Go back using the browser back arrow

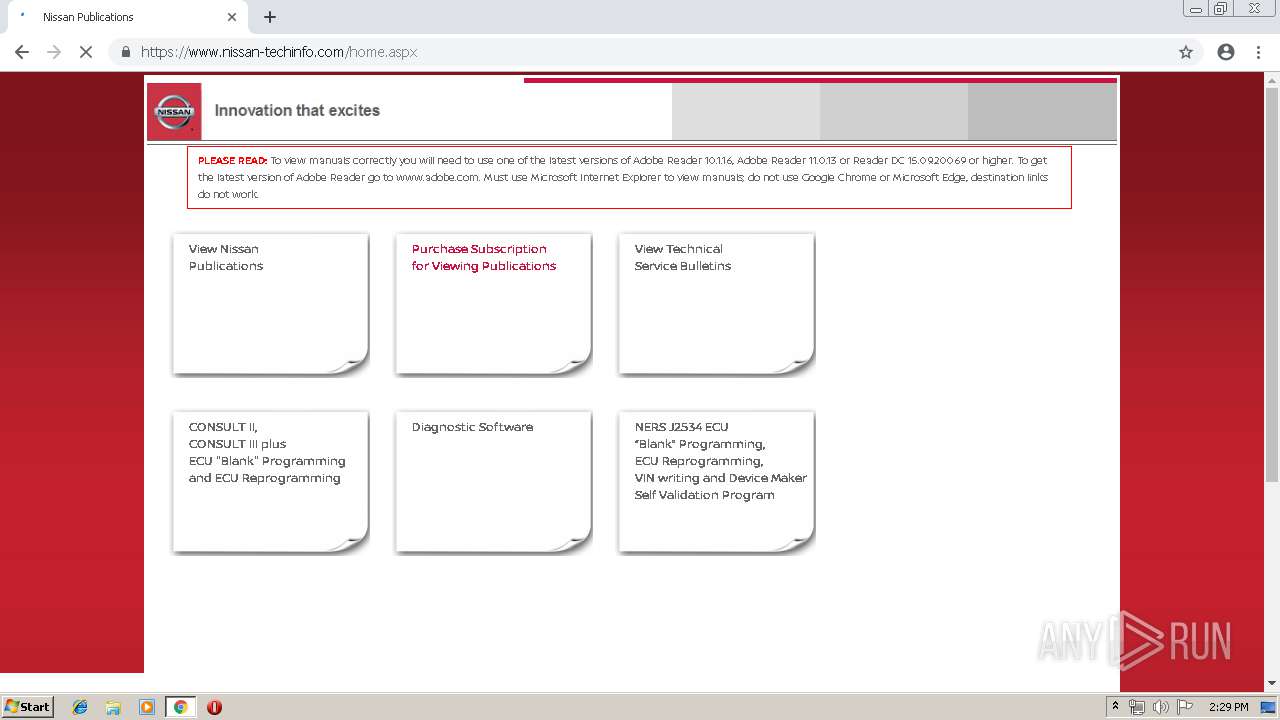22,52
